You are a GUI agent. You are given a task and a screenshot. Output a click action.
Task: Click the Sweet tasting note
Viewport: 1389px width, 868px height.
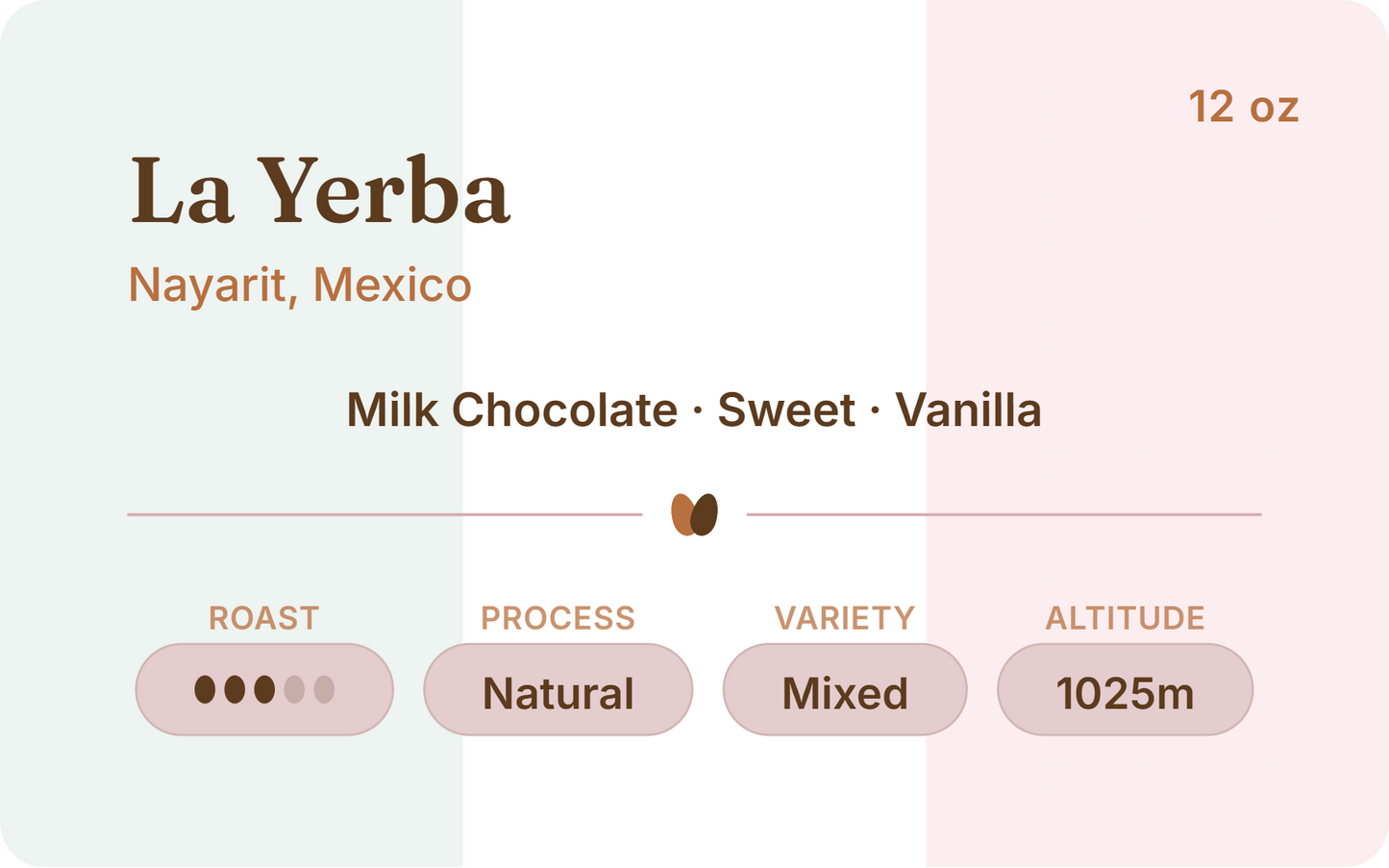(x=786, y=410)
